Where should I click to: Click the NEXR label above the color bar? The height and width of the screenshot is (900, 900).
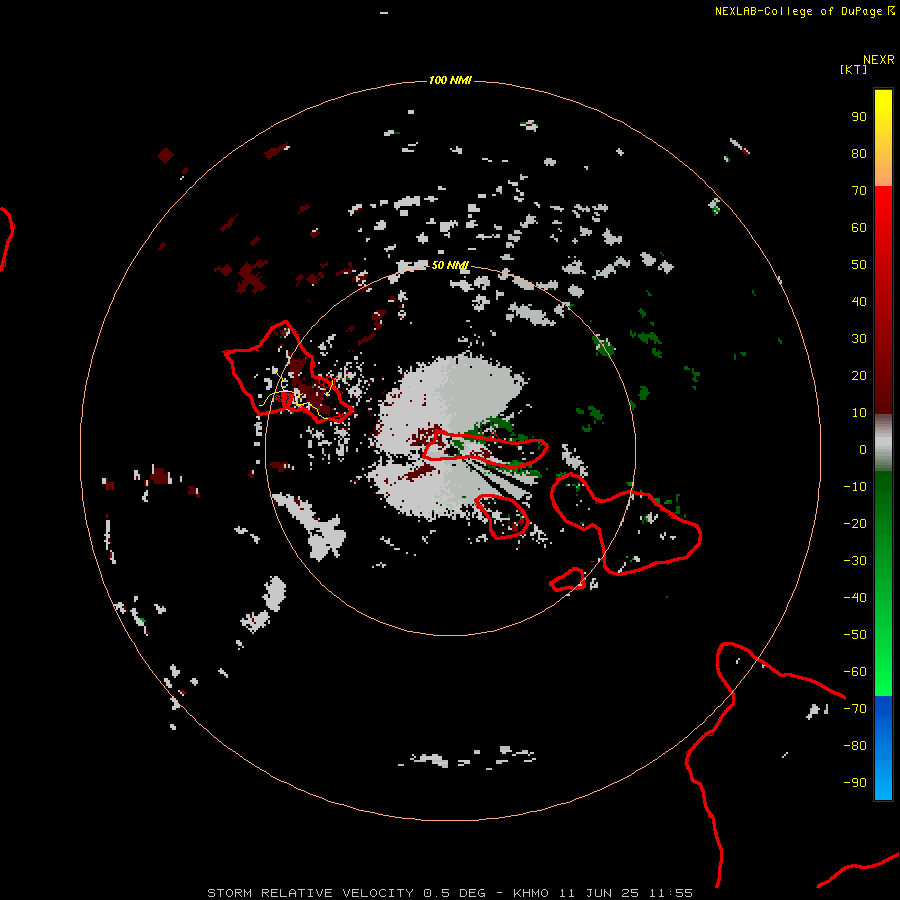click(x=879, y=60)
